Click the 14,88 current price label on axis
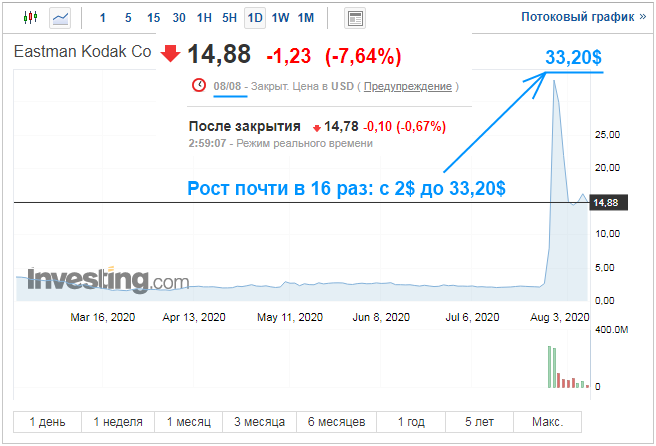 pyautogui.click(x=608, y=203)
